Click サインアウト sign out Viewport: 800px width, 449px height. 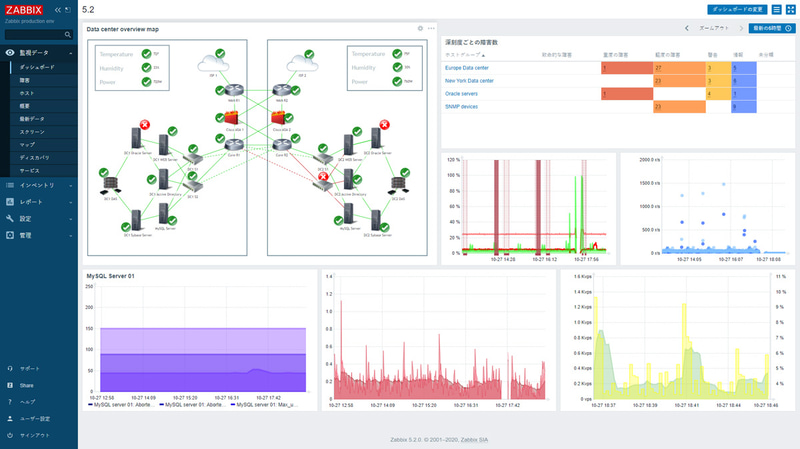pyautogui.click(x=34, y=435)
